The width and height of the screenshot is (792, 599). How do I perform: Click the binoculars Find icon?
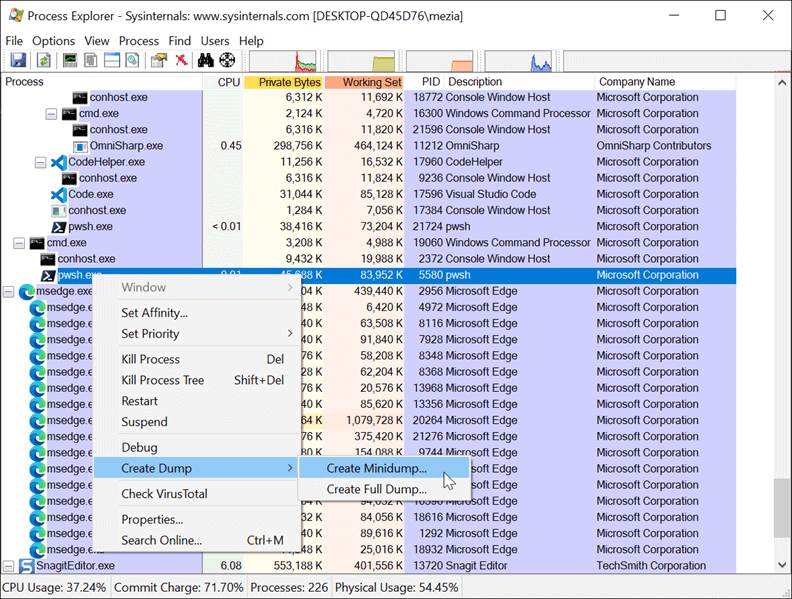pyautogui.click(x=206, y=61)
